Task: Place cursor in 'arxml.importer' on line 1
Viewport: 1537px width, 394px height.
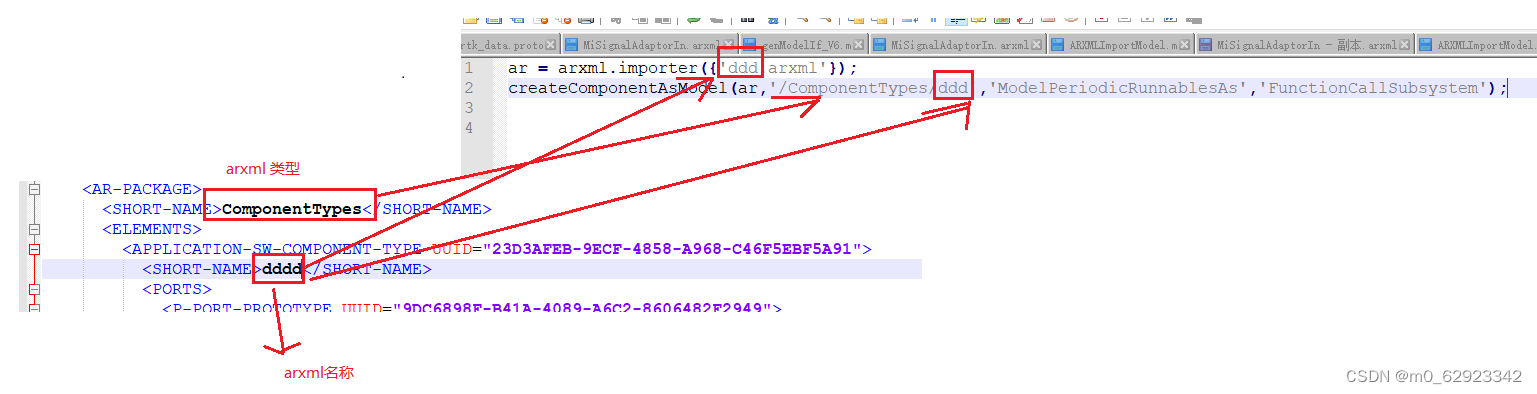Action: [627, 68]
